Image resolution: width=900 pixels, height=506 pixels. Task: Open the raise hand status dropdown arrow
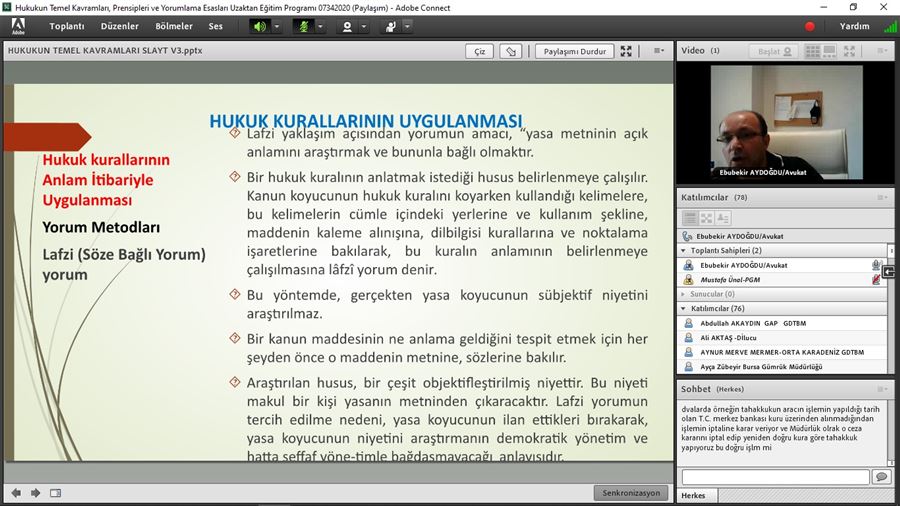tap(407, 26)
